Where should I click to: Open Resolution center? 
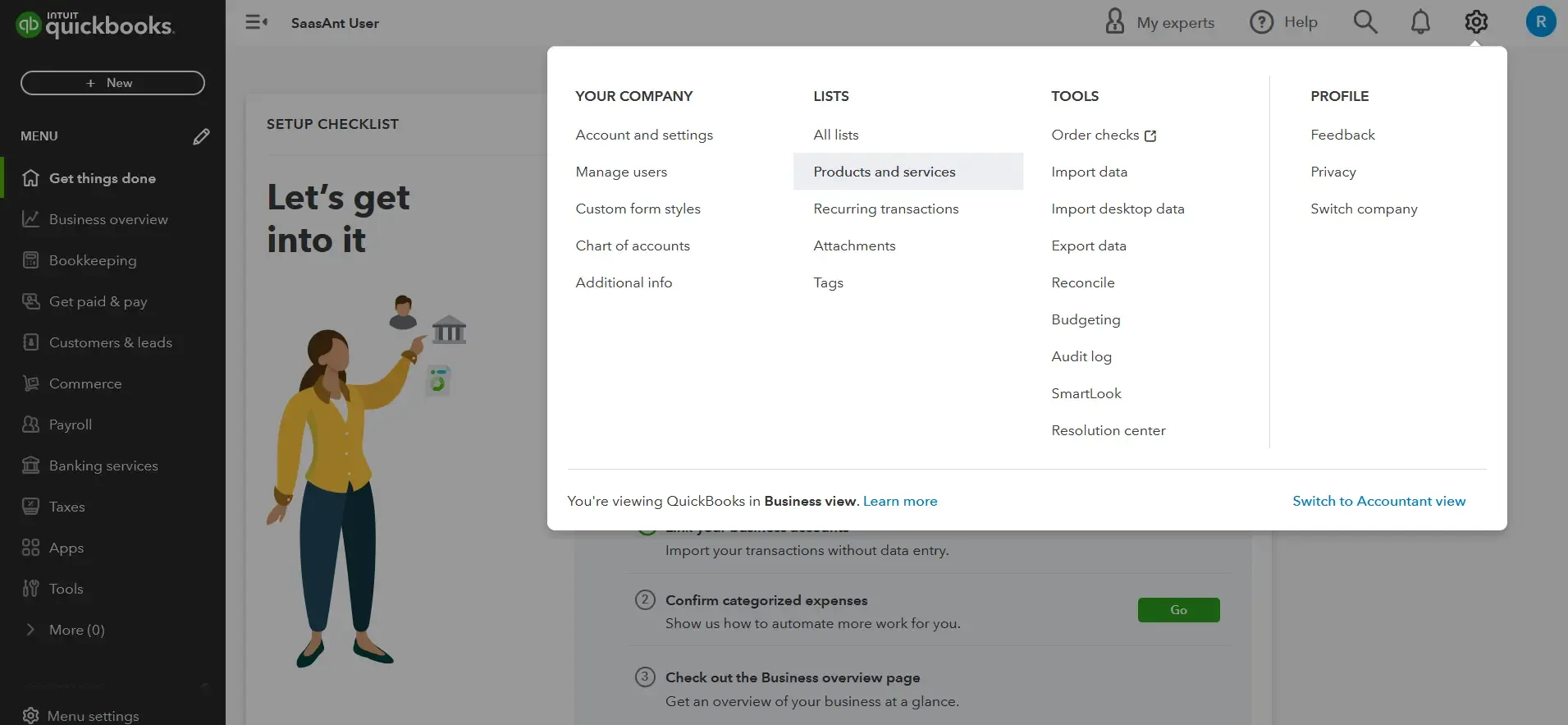click(1109, 430)
